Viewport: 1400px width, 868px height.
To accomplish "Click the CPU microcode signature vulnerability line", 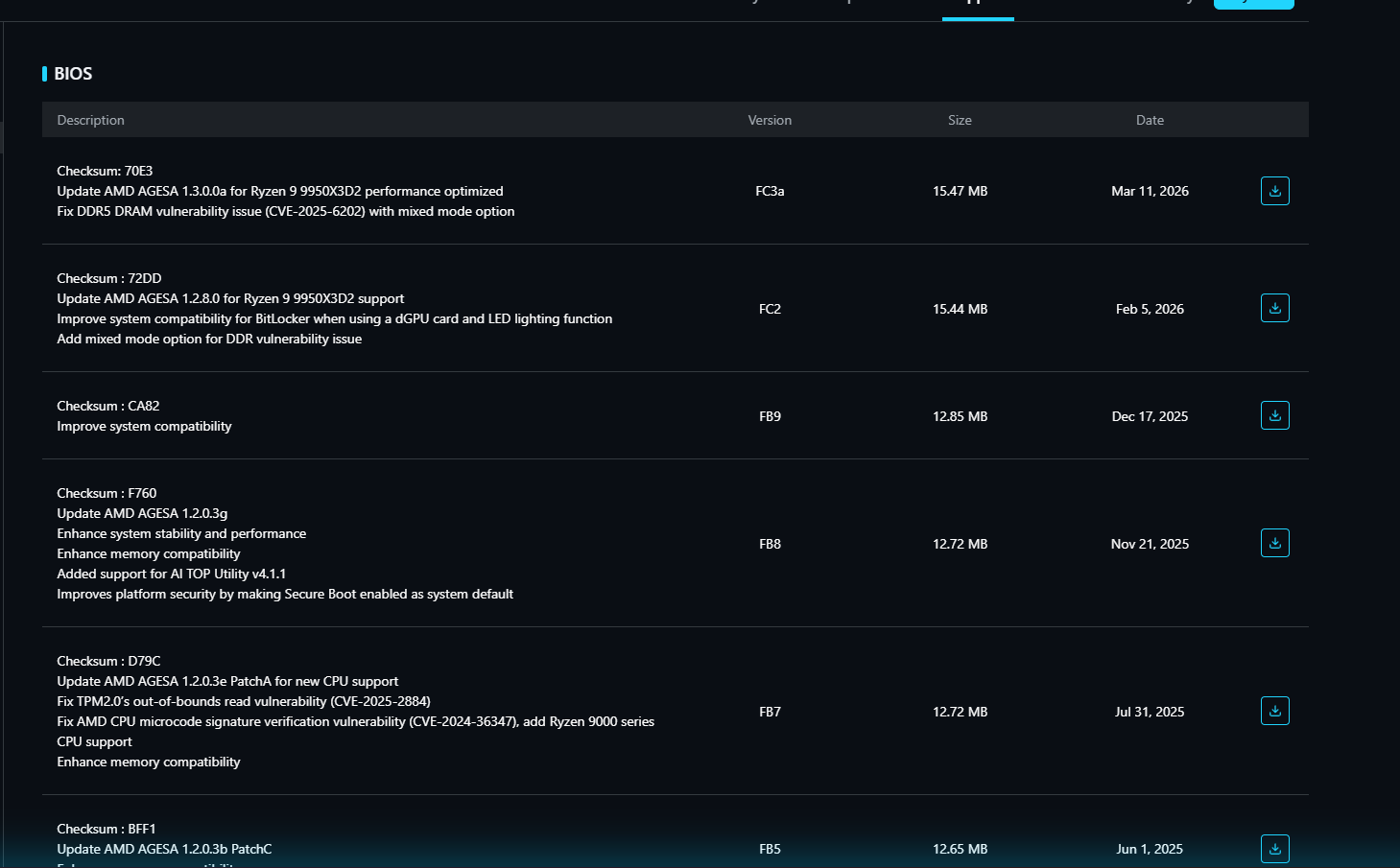I will point(356,731).
